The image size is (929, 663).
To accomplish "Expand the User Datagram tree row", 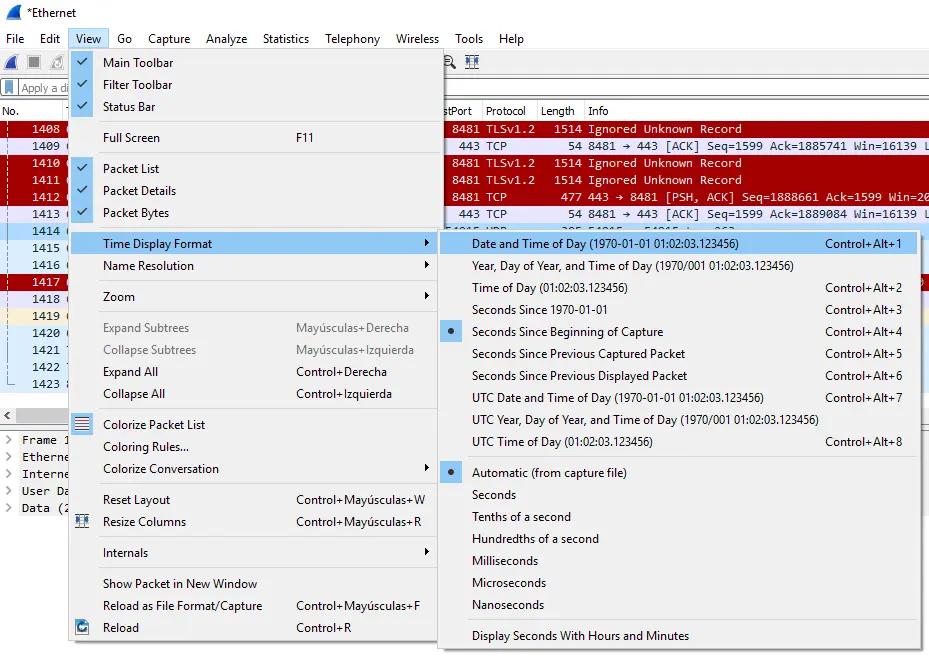I will pyautogui.click(x=9, y=491).
